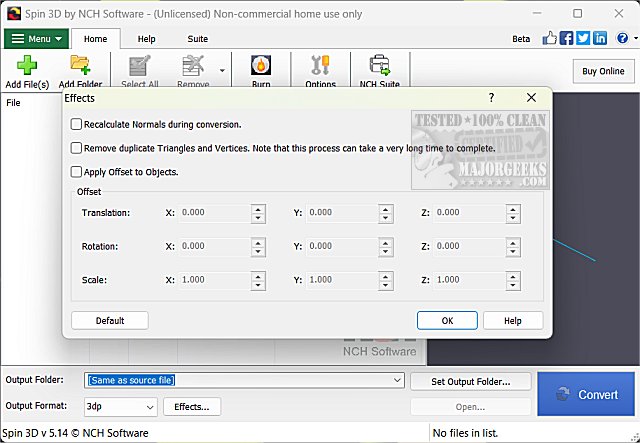The image size is (640, 443).
Task: Share via the Facebook icon
Action: (567, 38)
